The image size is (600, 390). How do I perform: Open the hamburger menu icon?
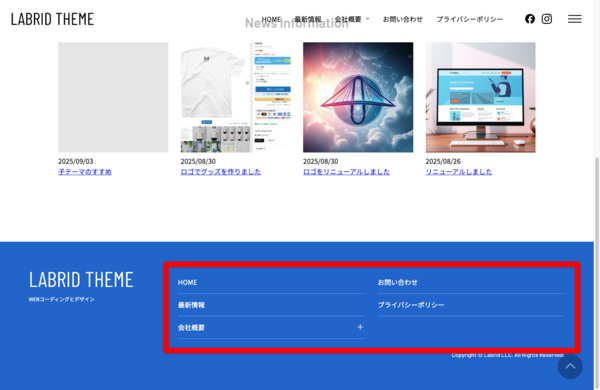(574, 19)
